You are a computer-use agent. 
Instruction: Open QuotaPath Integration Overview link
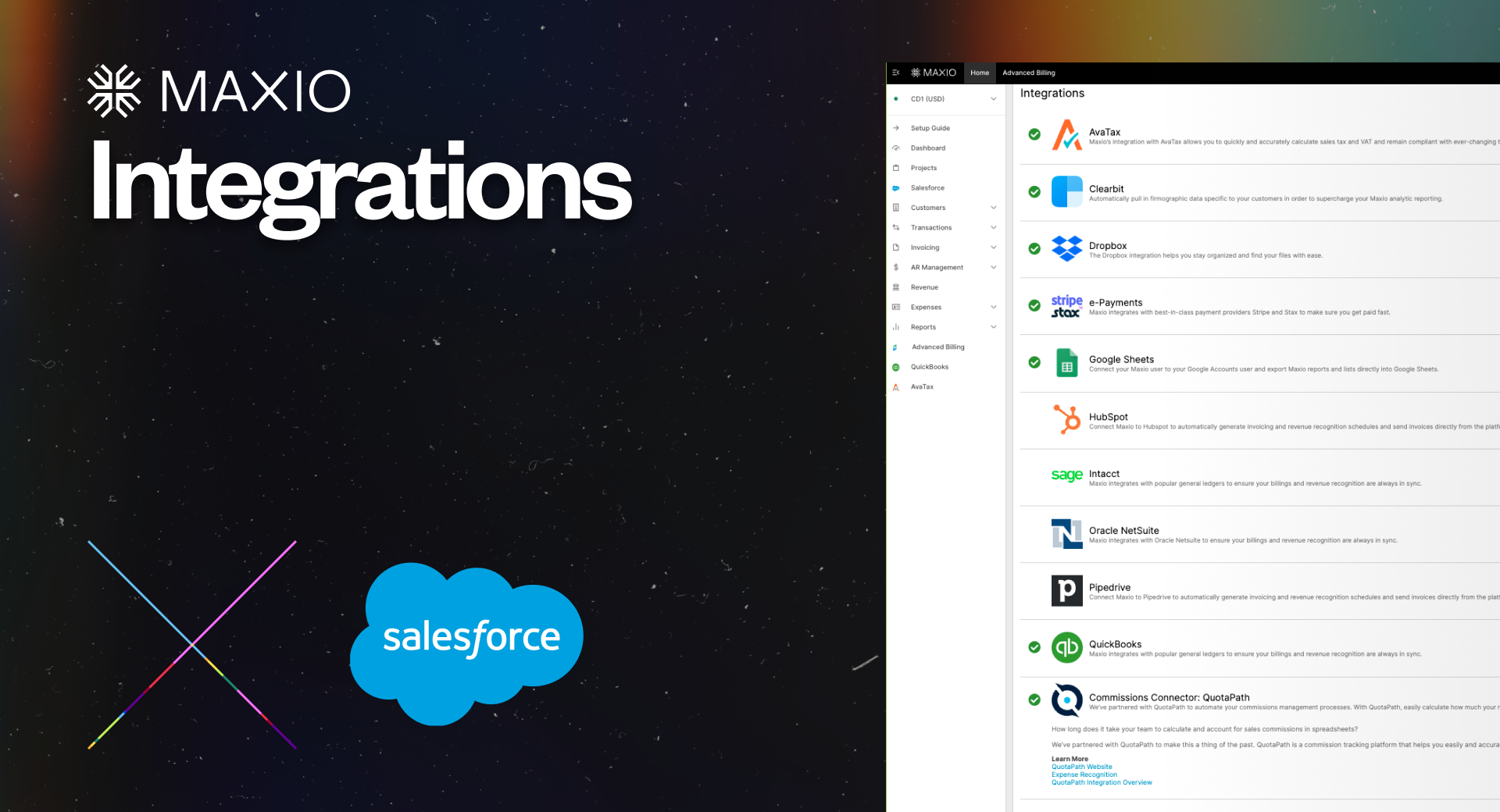1102,782
